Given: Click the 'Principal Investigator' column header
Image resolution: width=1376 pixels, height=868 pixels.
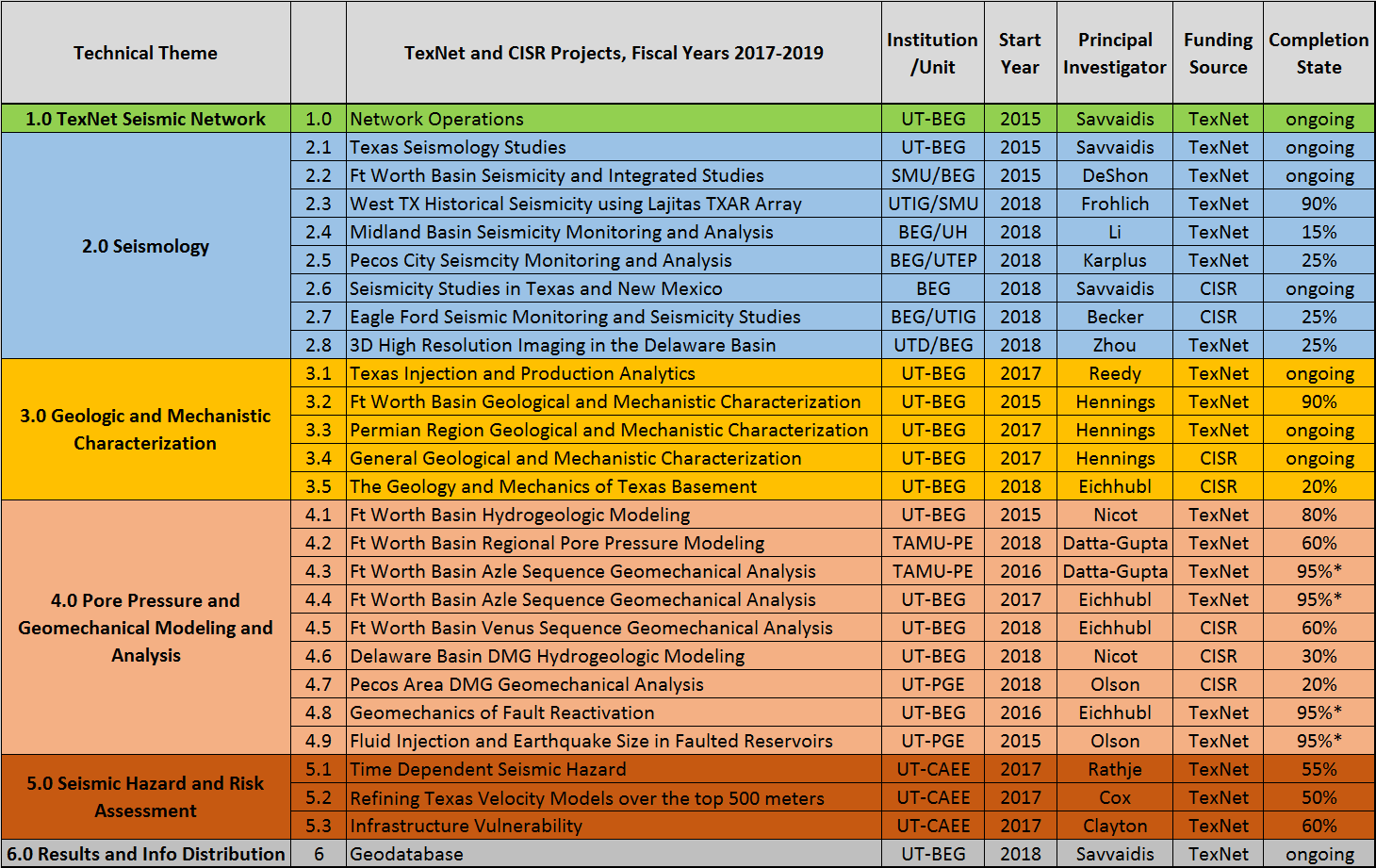Looking at the screenshot, I should click(1115, 53).
